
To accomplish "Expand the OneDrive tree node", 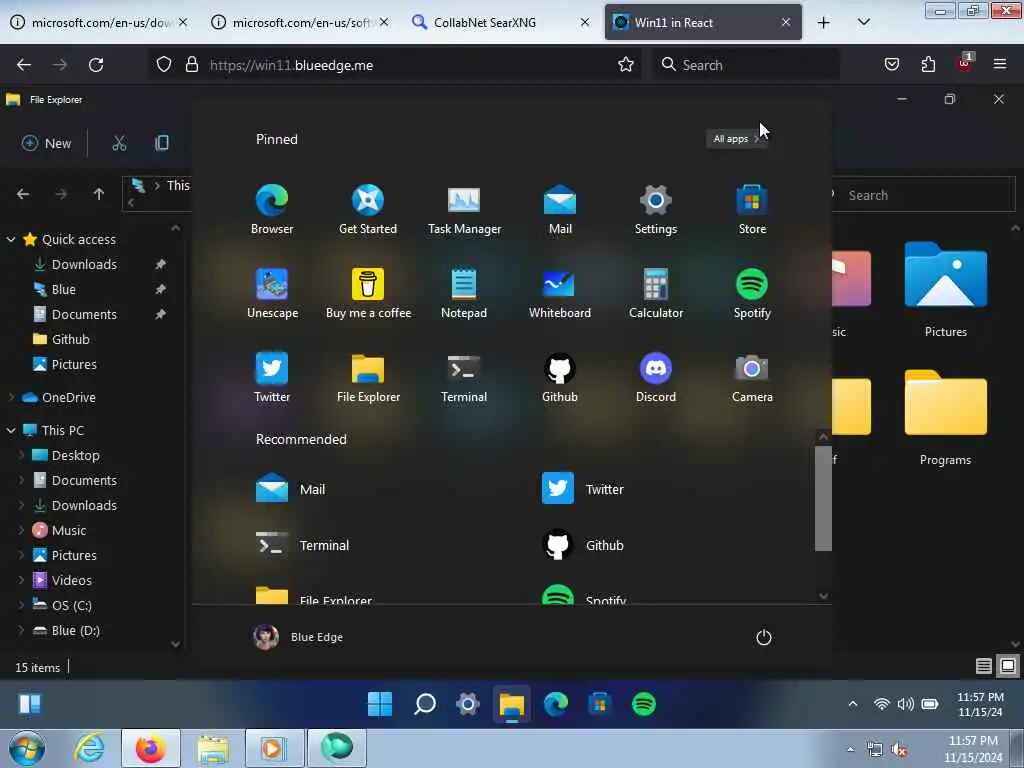I will pyautogui.click(x=11, y=397).
